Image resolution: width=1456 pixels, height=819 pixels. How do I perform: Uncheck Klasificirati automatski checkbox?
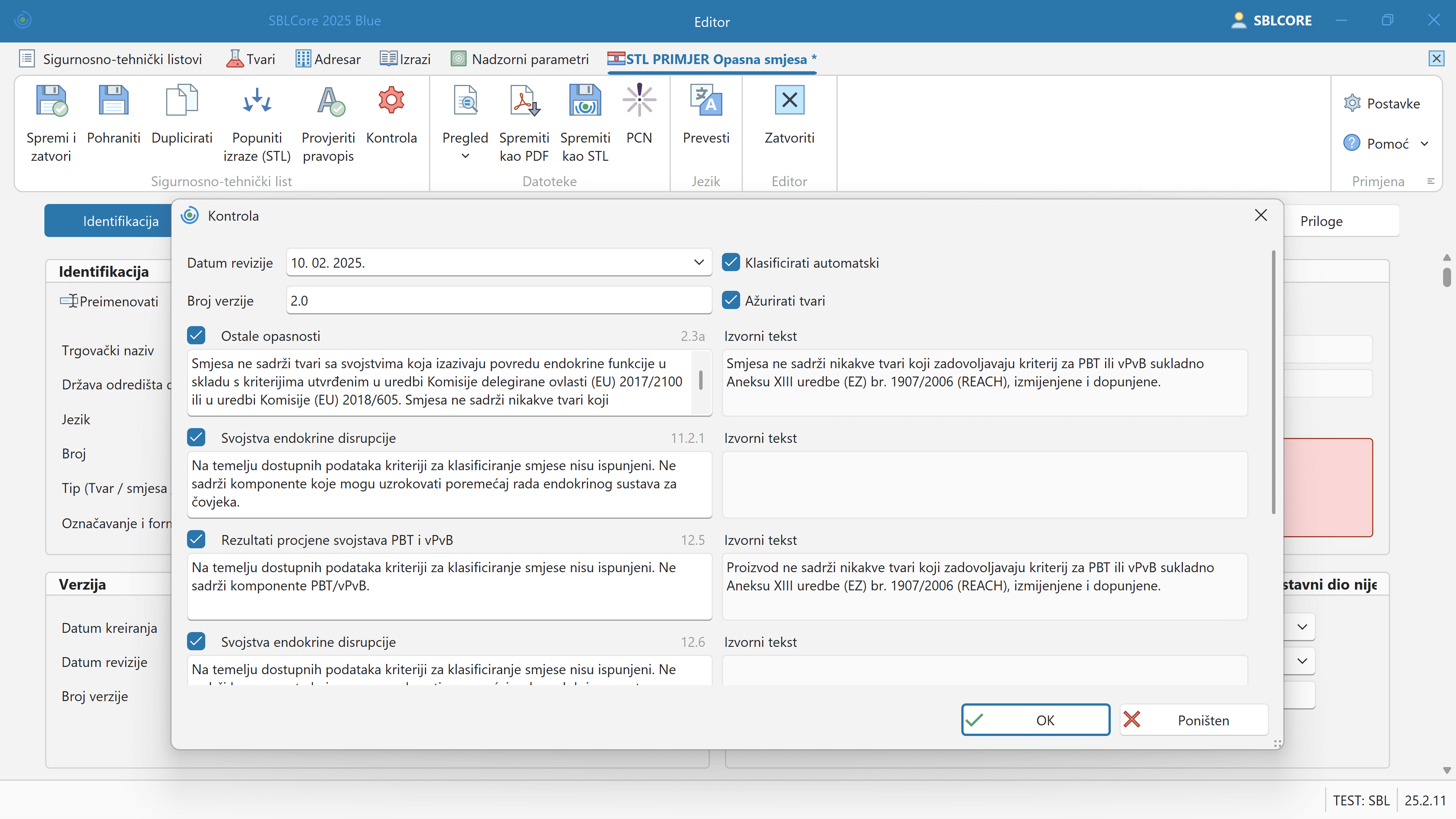coord(731,263)
